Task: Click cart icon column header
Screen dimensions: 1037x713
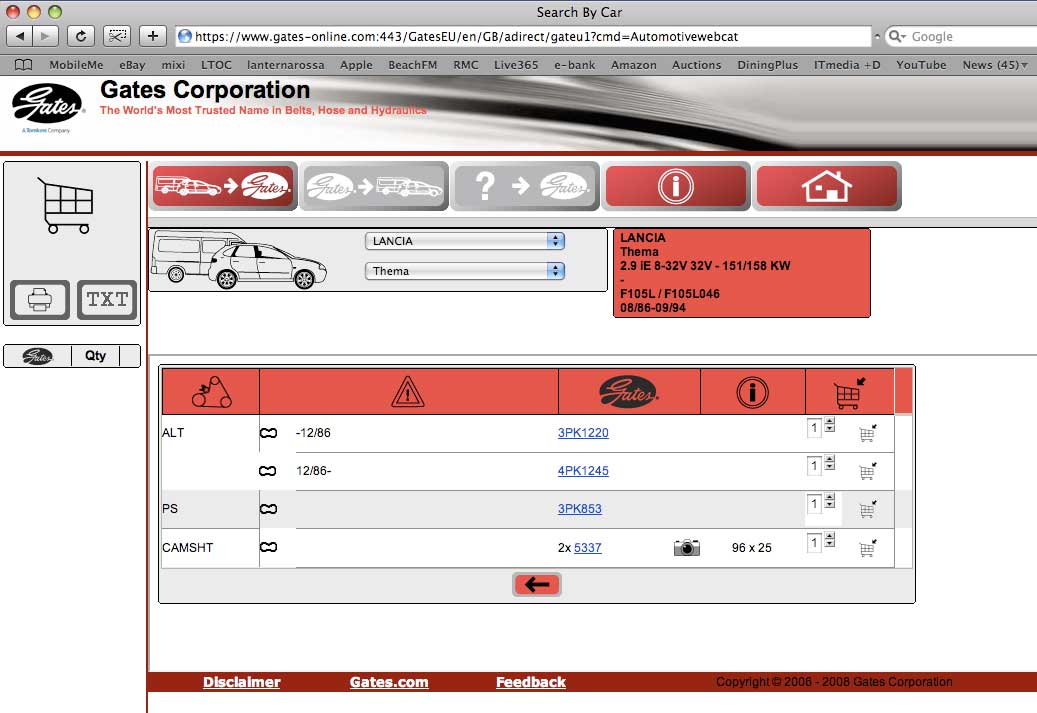Action: click(x=850, y=392)
